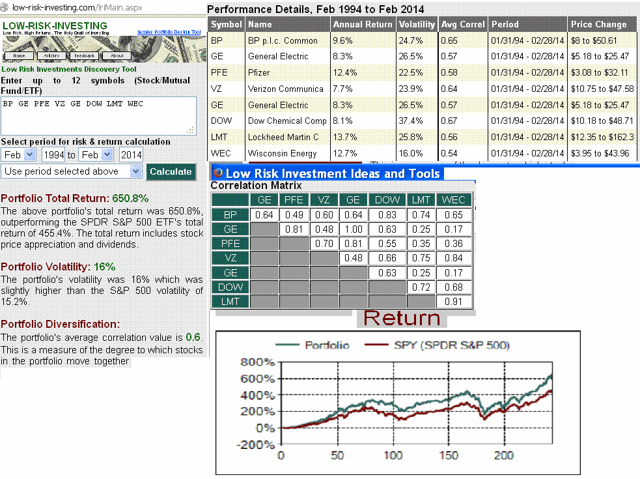Click the Dow Chemical Comp name cell
The height and width of the screenshot is (479, 640).
288,121
